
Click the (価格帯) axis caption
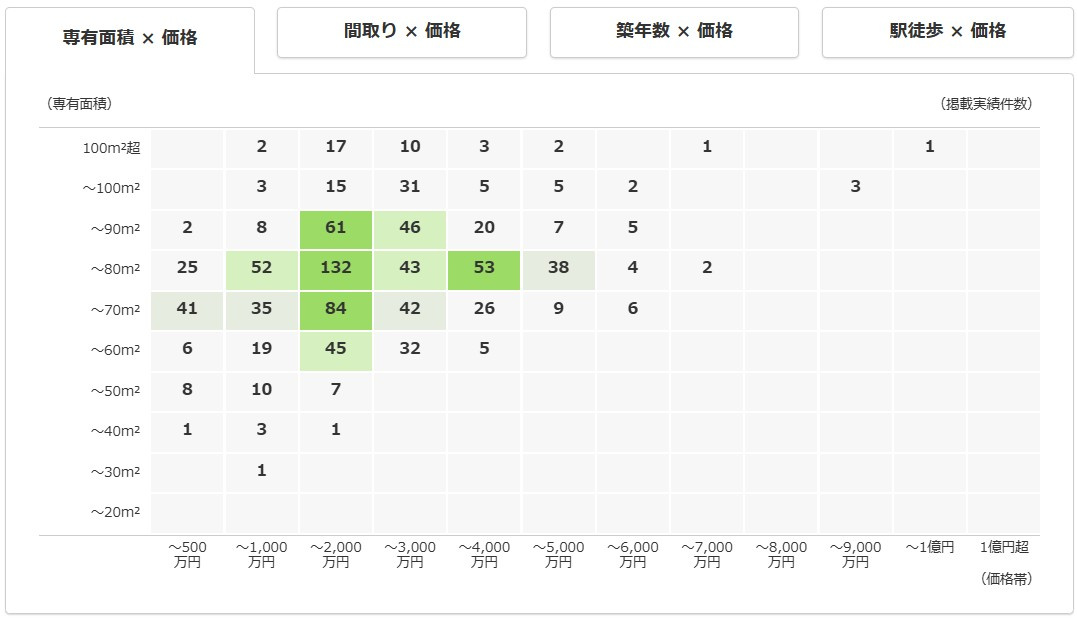point(1006,579)
